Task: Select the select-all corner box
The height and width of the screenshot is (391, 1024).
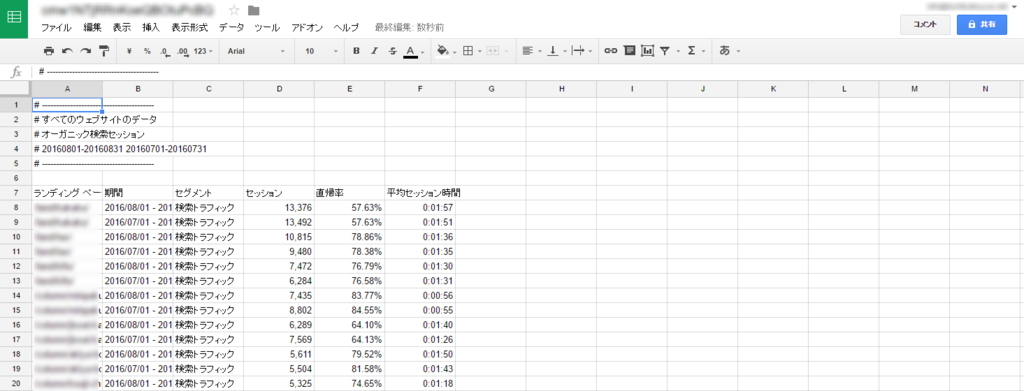Action: tap(15, 88)
